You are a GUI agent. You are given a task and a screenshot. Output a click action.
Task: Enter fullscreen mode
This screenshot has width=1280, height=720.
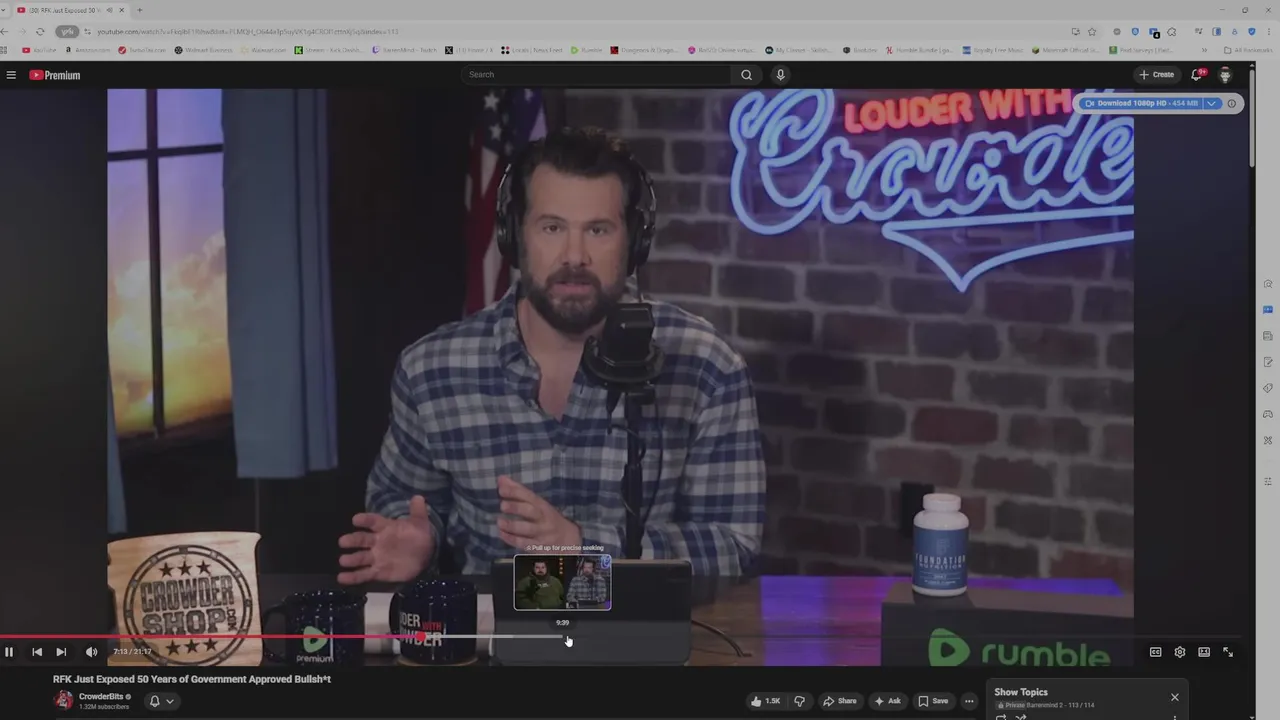click(1228, 652)
